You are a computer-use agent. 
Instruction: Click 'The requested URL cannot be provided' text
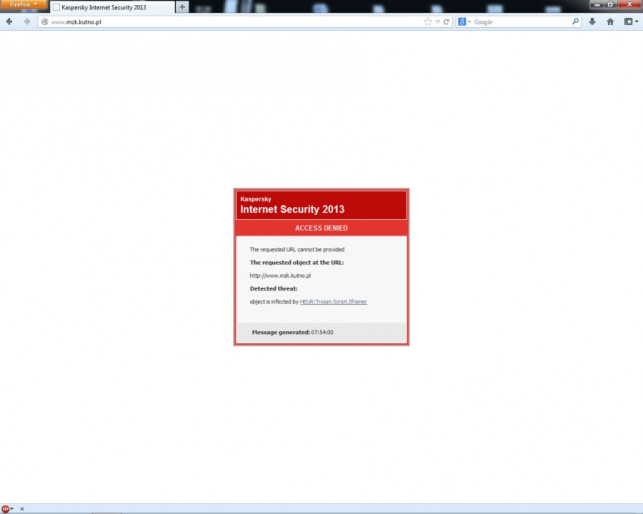(x=297, y=249)
